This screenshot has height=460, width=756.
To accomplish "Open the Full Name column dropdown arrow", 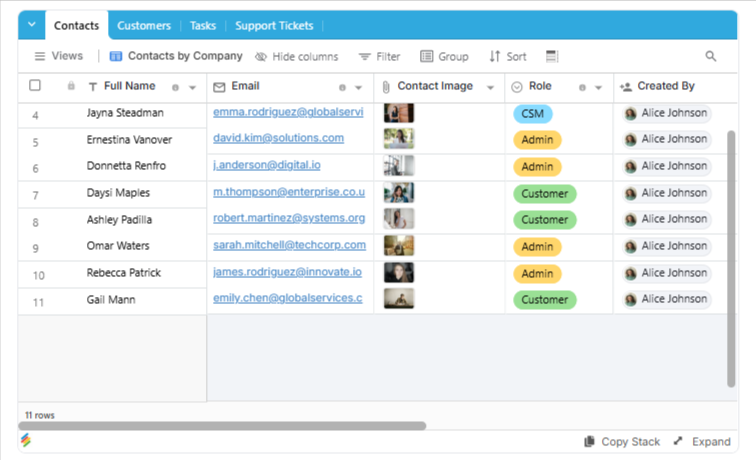I will [192, 88].
